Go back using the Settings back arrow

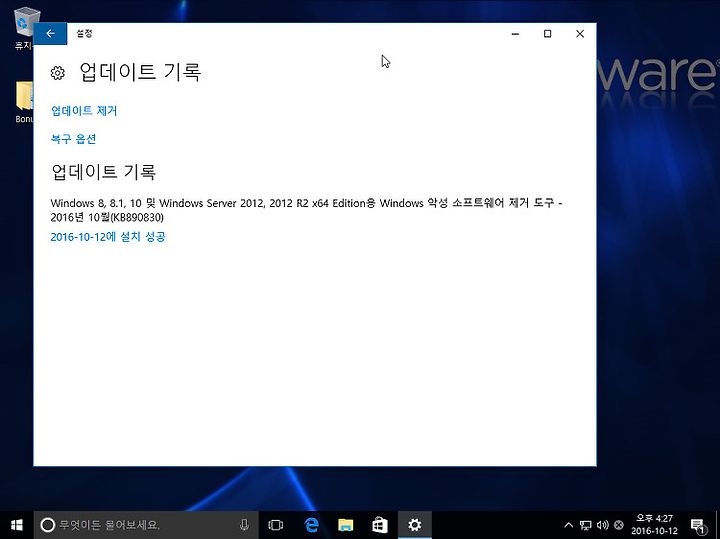(50, 34)
